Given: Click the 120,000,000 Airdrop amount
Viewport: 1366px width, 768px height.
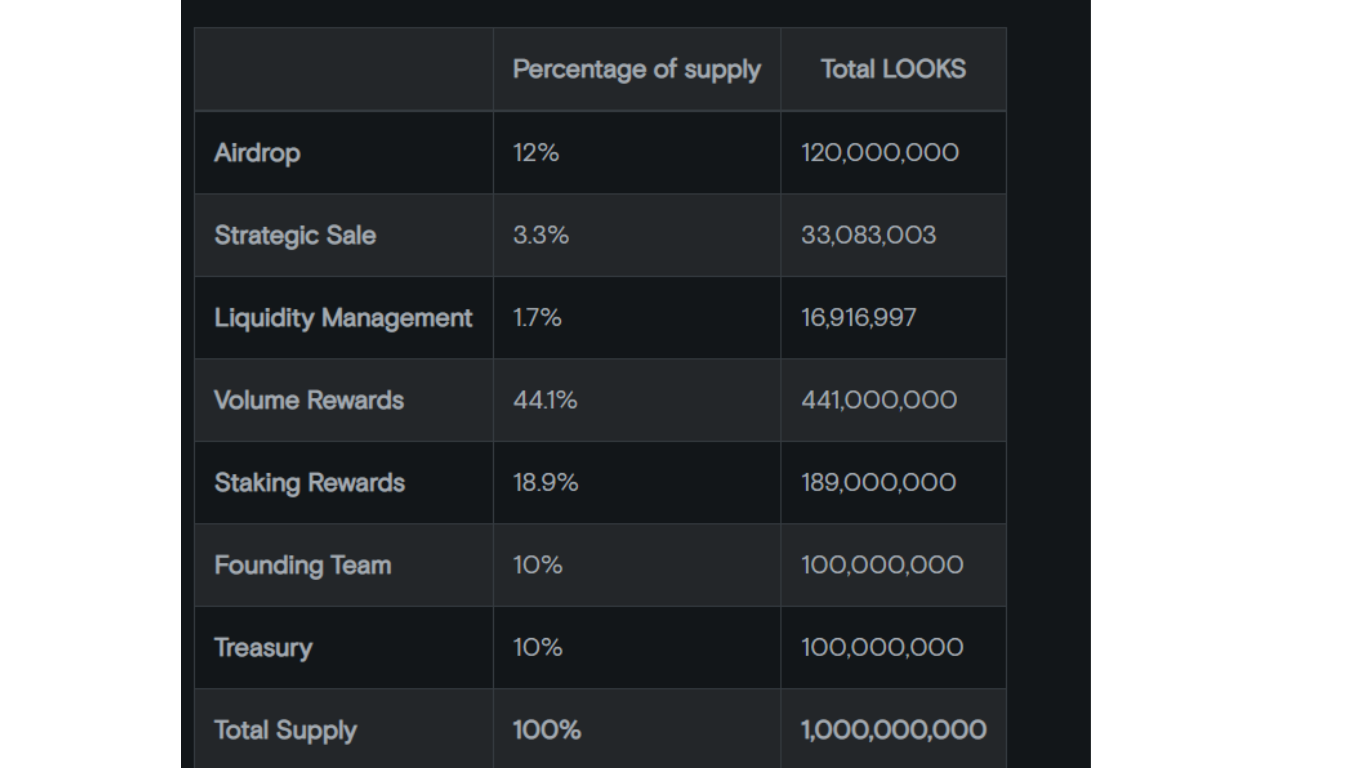Looking at the screenshot, I should [880, 153].
